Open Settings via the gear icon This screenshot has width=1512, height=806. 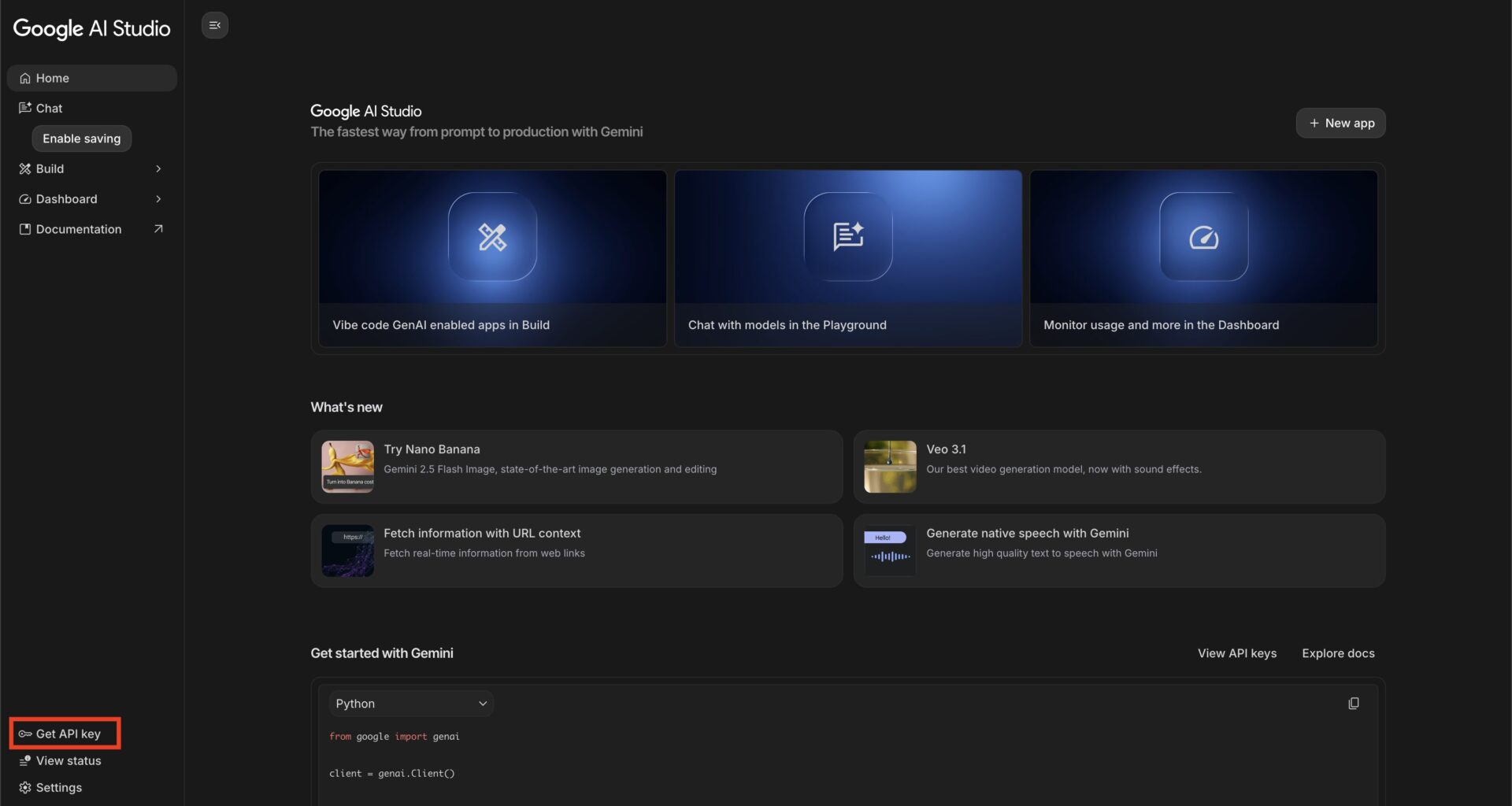click(24, 787)
